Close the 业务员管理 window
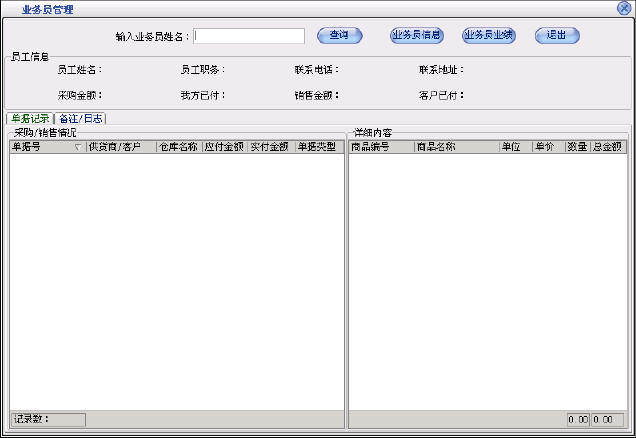Screen dimensions: 636x438 tap(624, 8)
